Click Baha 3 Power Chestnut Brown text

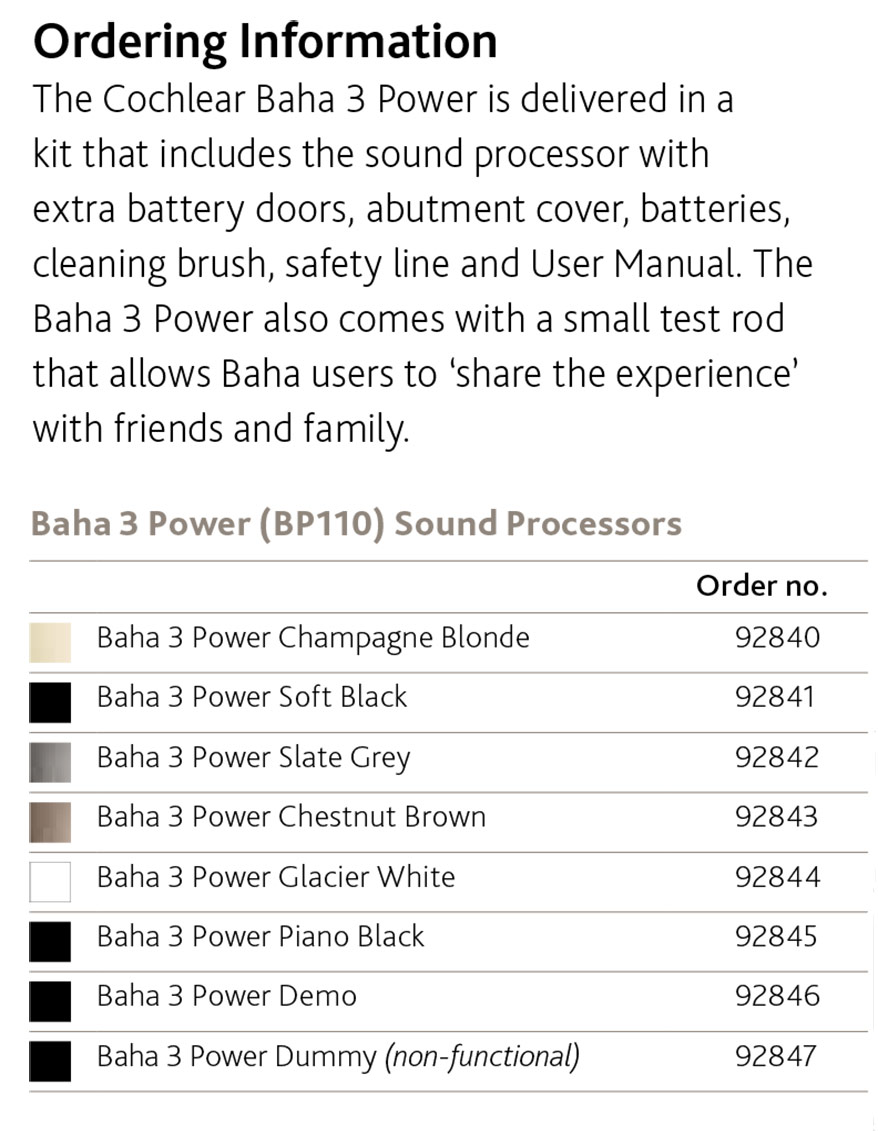[291, 817]
